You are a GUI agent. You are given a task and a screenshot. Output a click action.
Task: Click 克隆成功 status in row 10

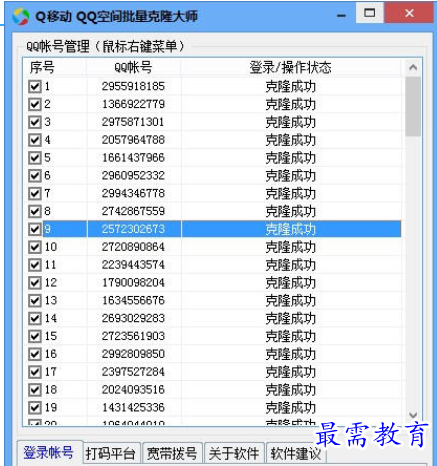click(x=291, y=247)
